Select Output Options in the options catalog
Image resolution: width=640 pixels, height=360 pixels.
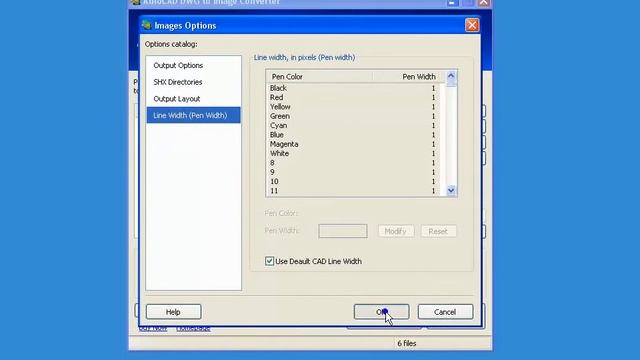point(193,65)
